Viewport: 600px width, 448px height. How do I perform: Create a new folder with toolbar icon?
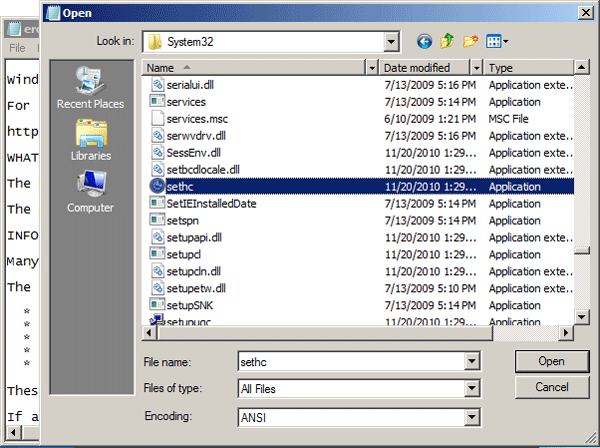470,41
